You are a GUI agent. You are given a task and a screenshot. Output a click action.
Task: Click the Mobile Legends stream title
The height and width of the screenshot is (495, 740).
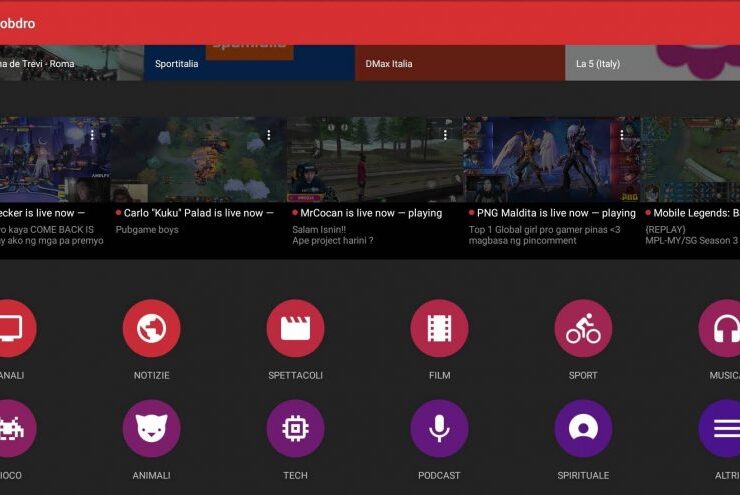point(697,213)
